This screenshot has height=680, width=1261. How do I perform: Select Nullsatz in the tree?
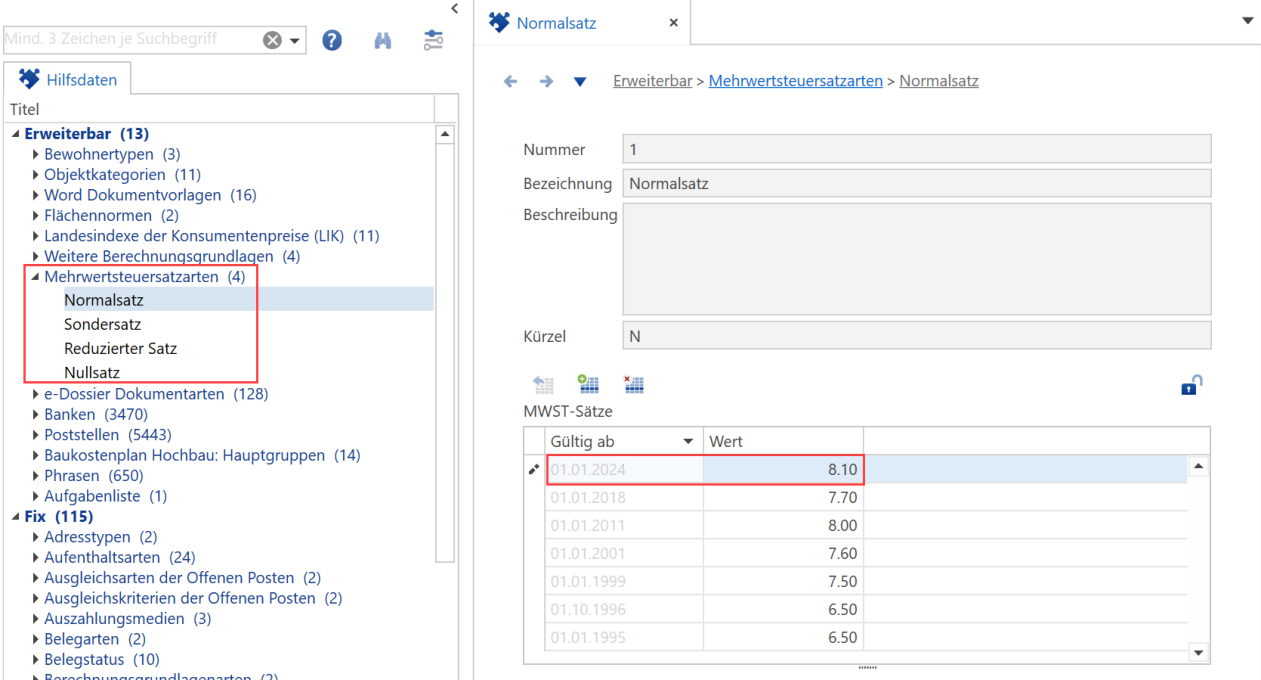[x=92, y=373]
